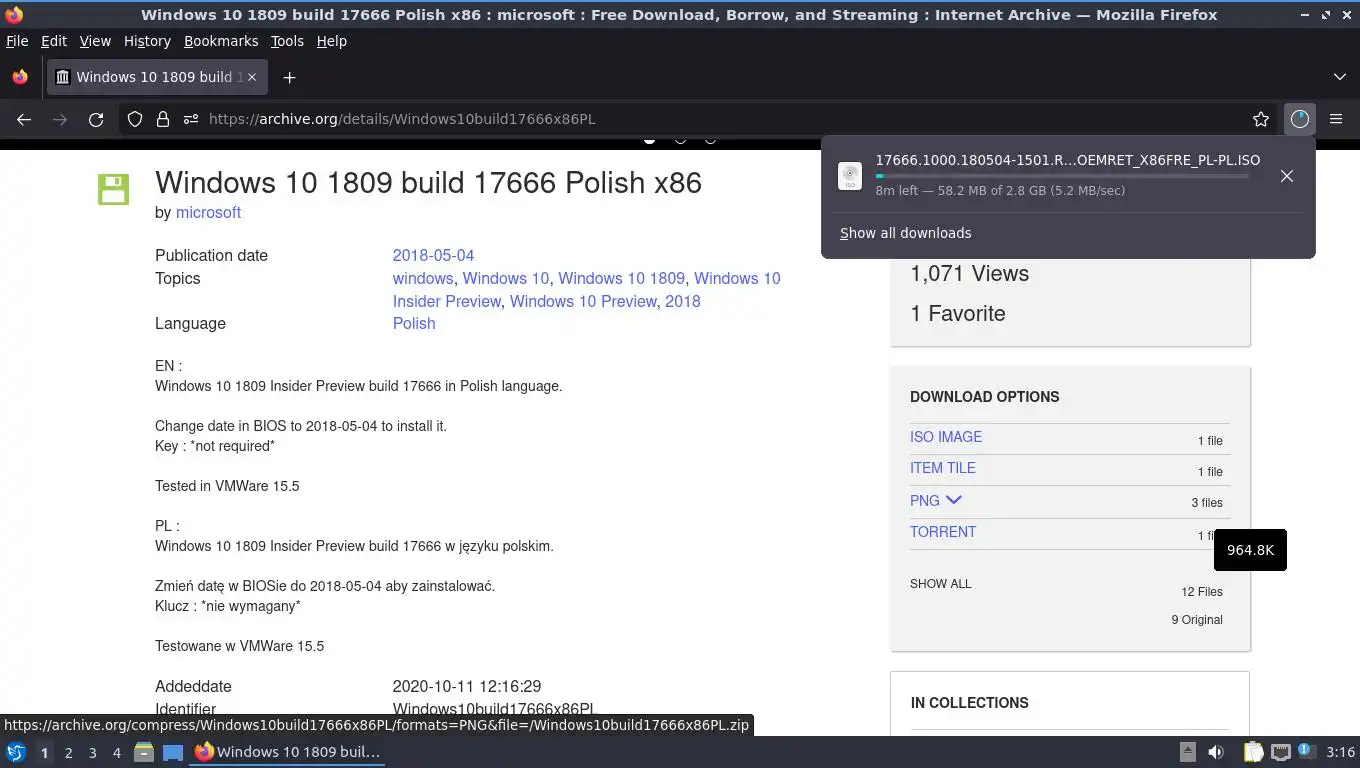
Task: Open the 2018-05-04 publication date link
Action: click(433, 255)
